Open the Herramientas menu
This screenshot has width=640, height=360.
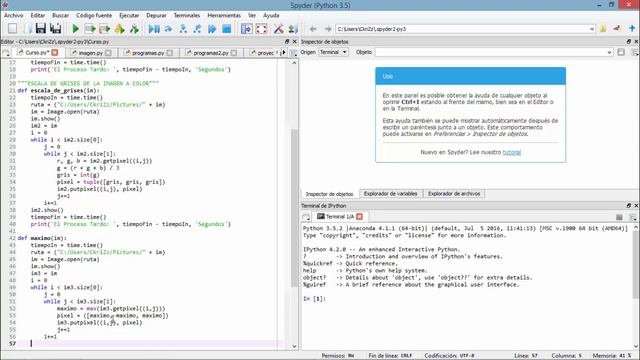[x=224, y=15]
